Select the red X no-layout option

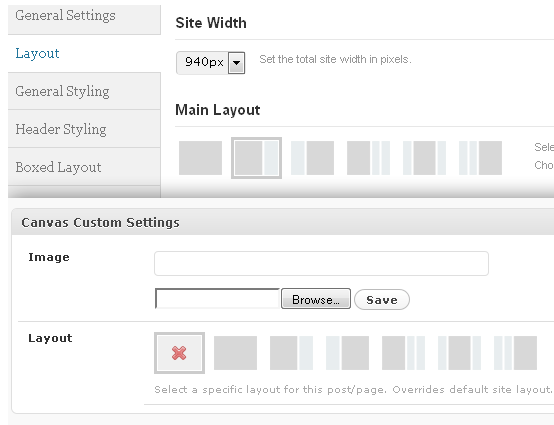[179, 353]
